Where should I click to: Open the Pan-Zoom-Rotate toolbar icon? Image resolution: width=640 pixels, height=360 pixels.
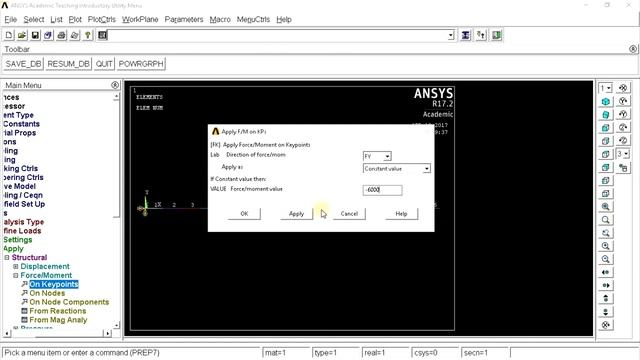(x=48, y=35)
